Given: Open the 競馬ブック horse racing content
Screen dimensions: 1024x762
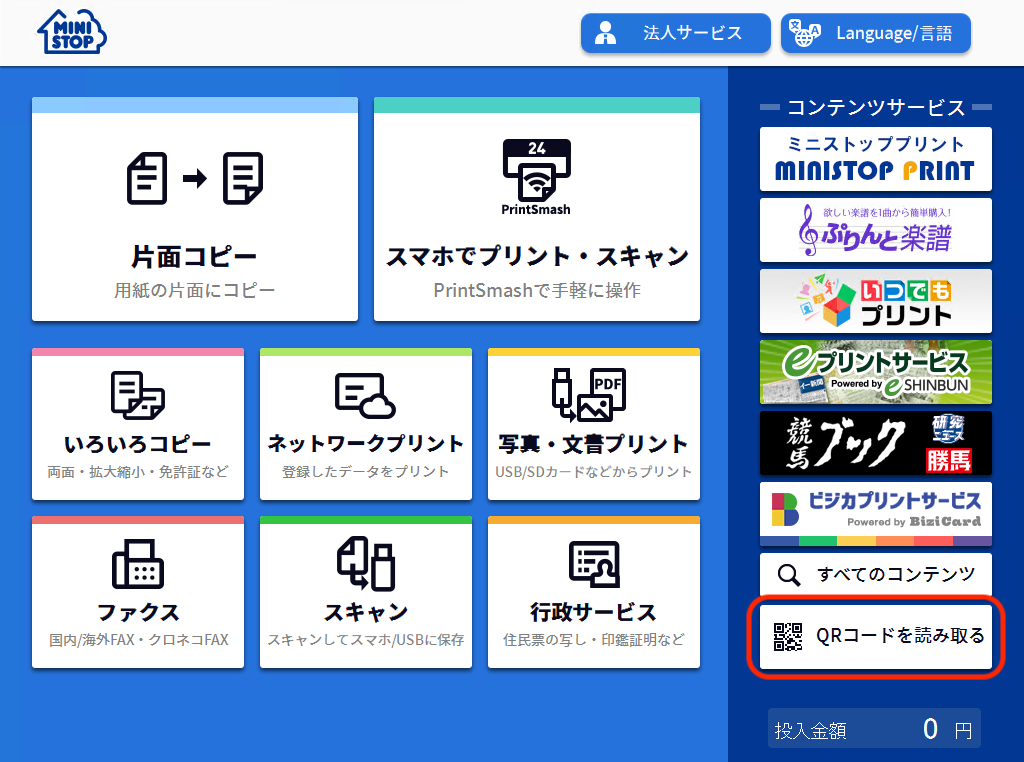Looking at the screenshot, I should pos(875,442).
